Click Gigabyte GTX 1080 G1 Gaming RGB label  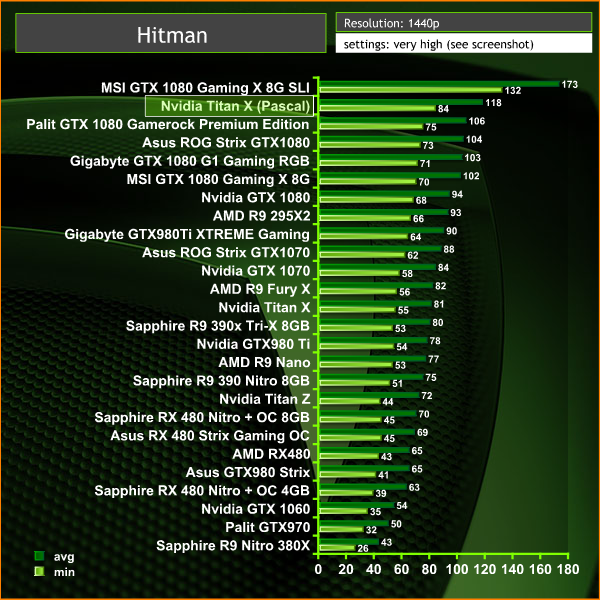pyautogui.click(x=189, y=161)
